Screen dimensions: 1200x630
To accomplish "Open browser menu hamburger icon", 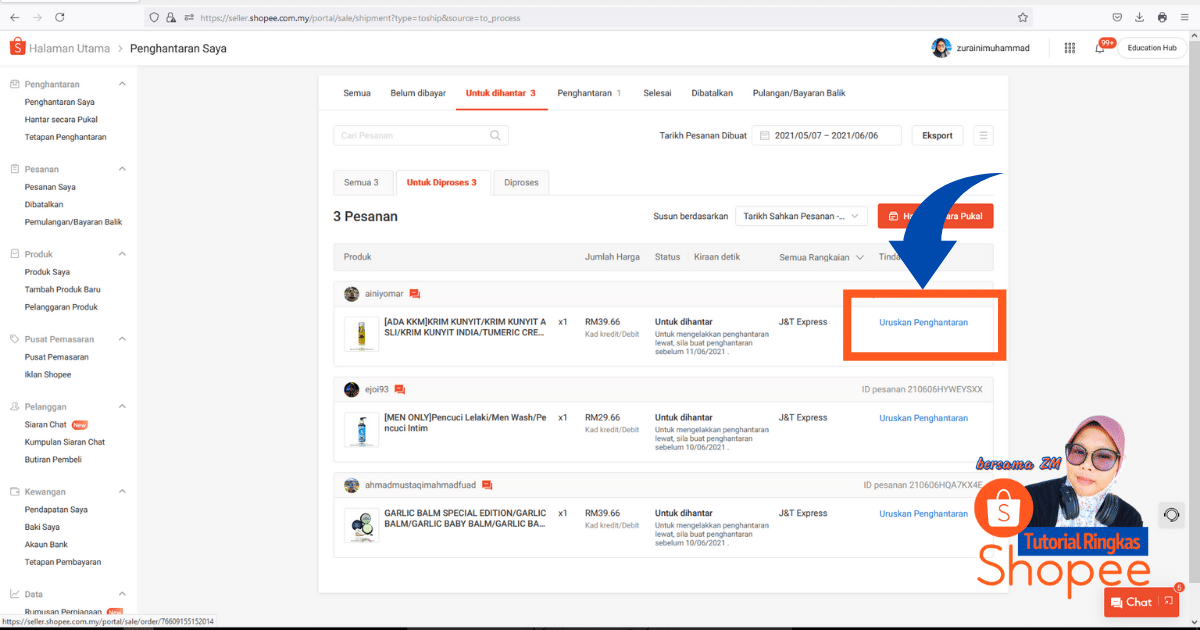I will tap(1183, 17).
